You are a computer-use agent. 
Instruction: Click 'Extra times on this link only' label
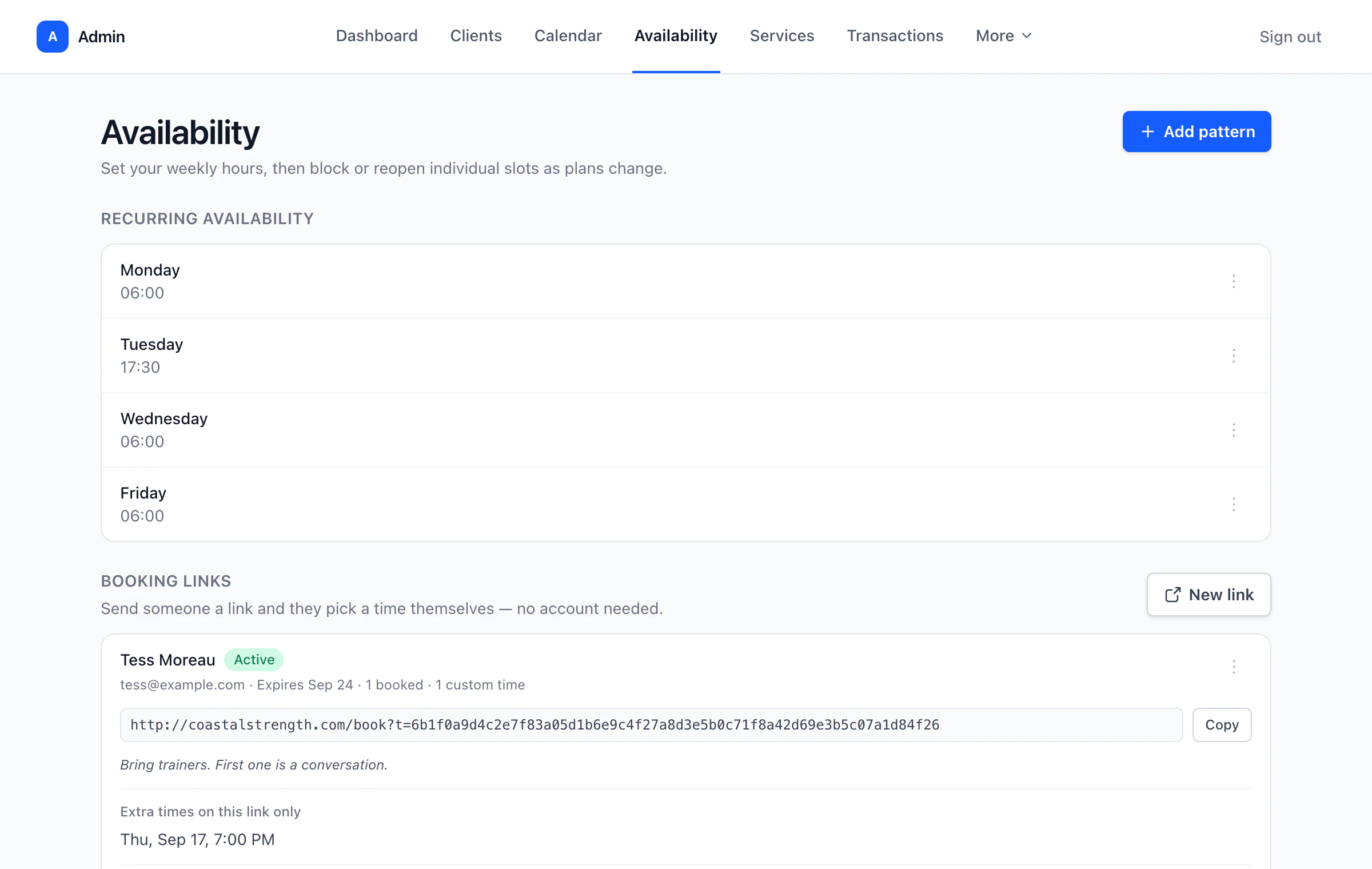pyautogui.click(x=210, y=812)
